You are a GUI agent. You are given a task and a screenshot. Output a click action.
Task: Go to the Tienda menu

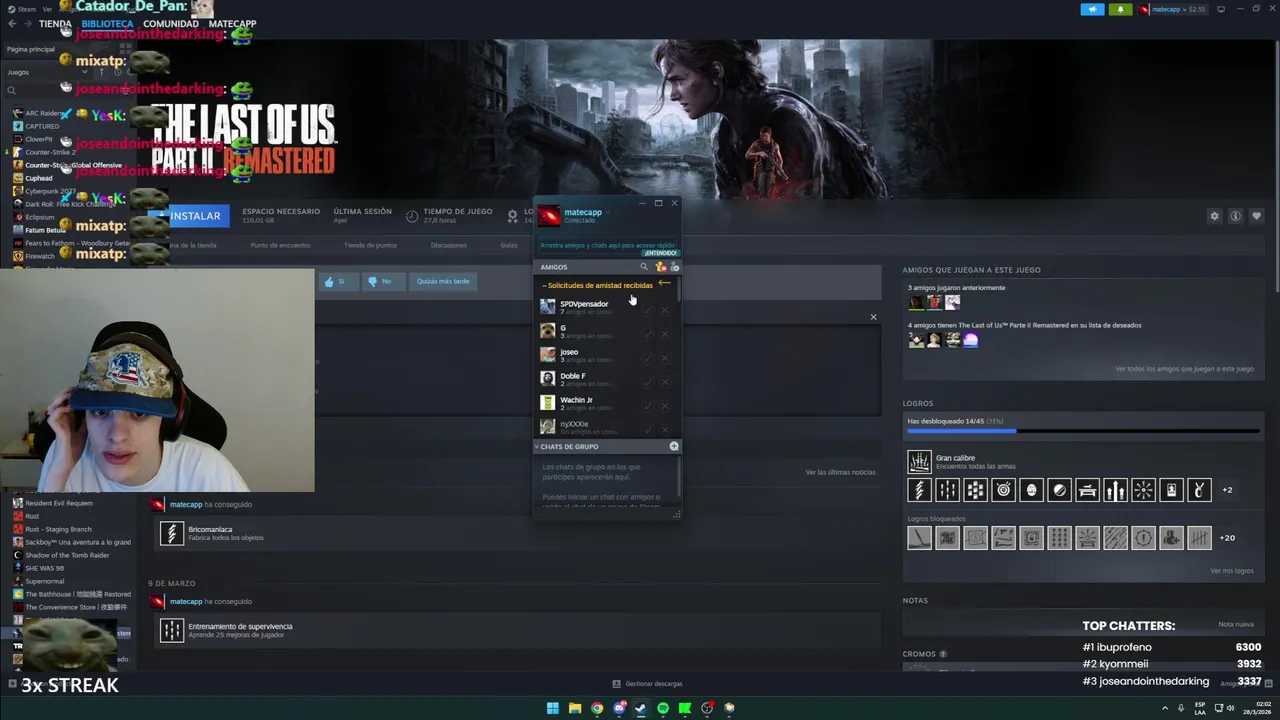[x=55, y=24]
